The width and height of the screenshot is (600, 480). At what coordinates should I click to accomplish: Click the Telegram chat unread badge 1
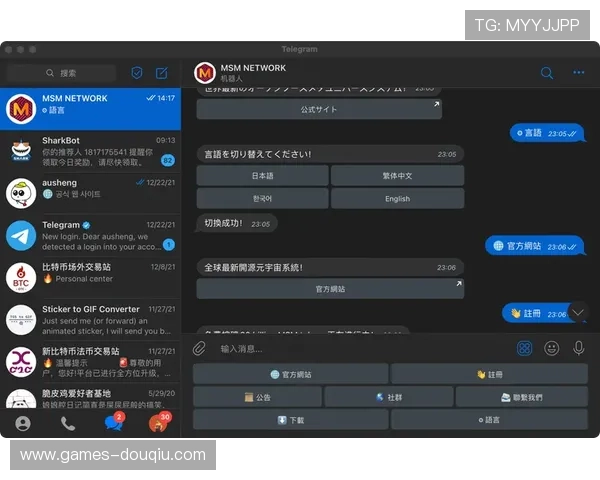pyautogui.click(x=169, y=244)
